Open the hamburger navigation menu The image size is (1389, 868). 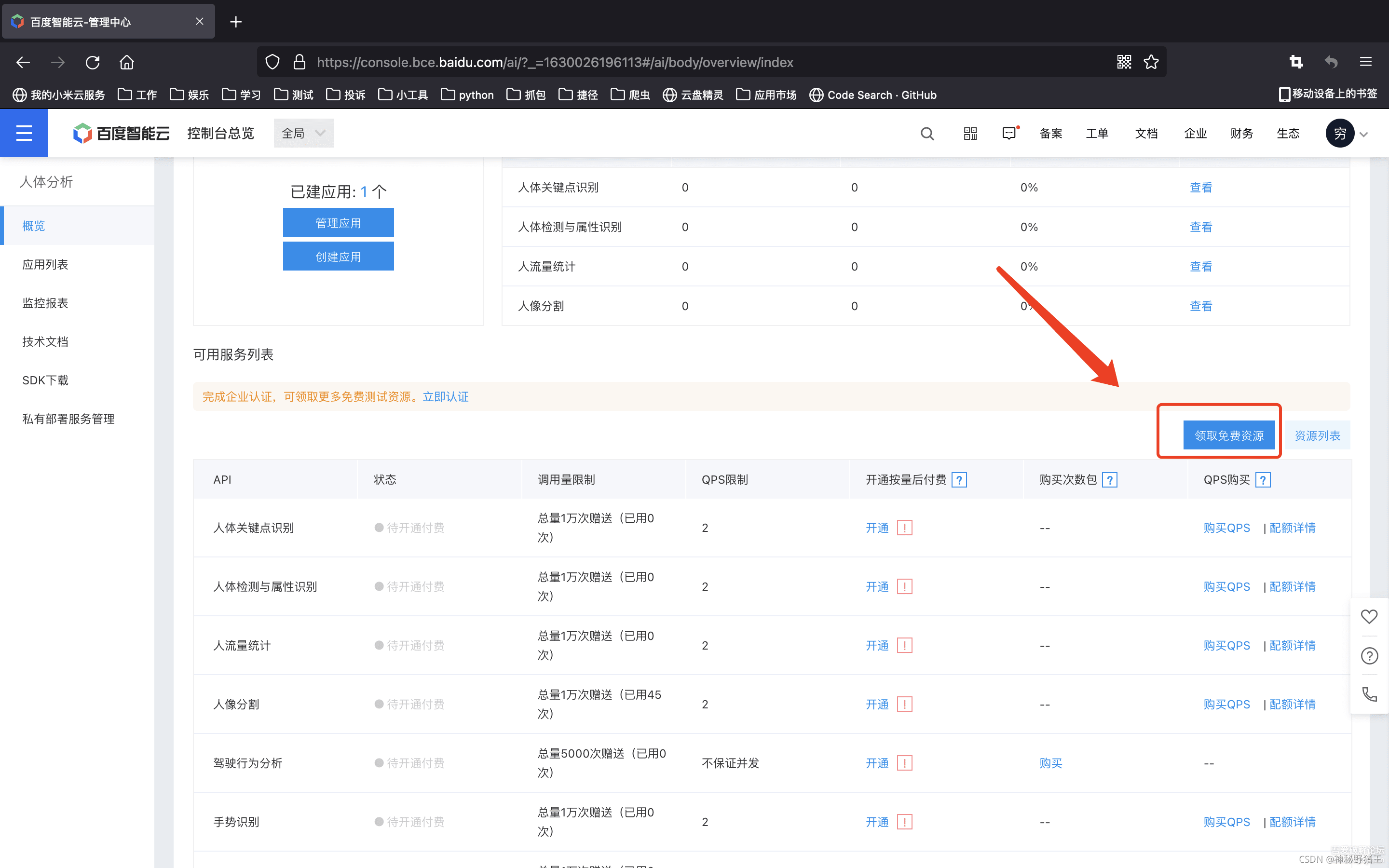pos(24,133)
